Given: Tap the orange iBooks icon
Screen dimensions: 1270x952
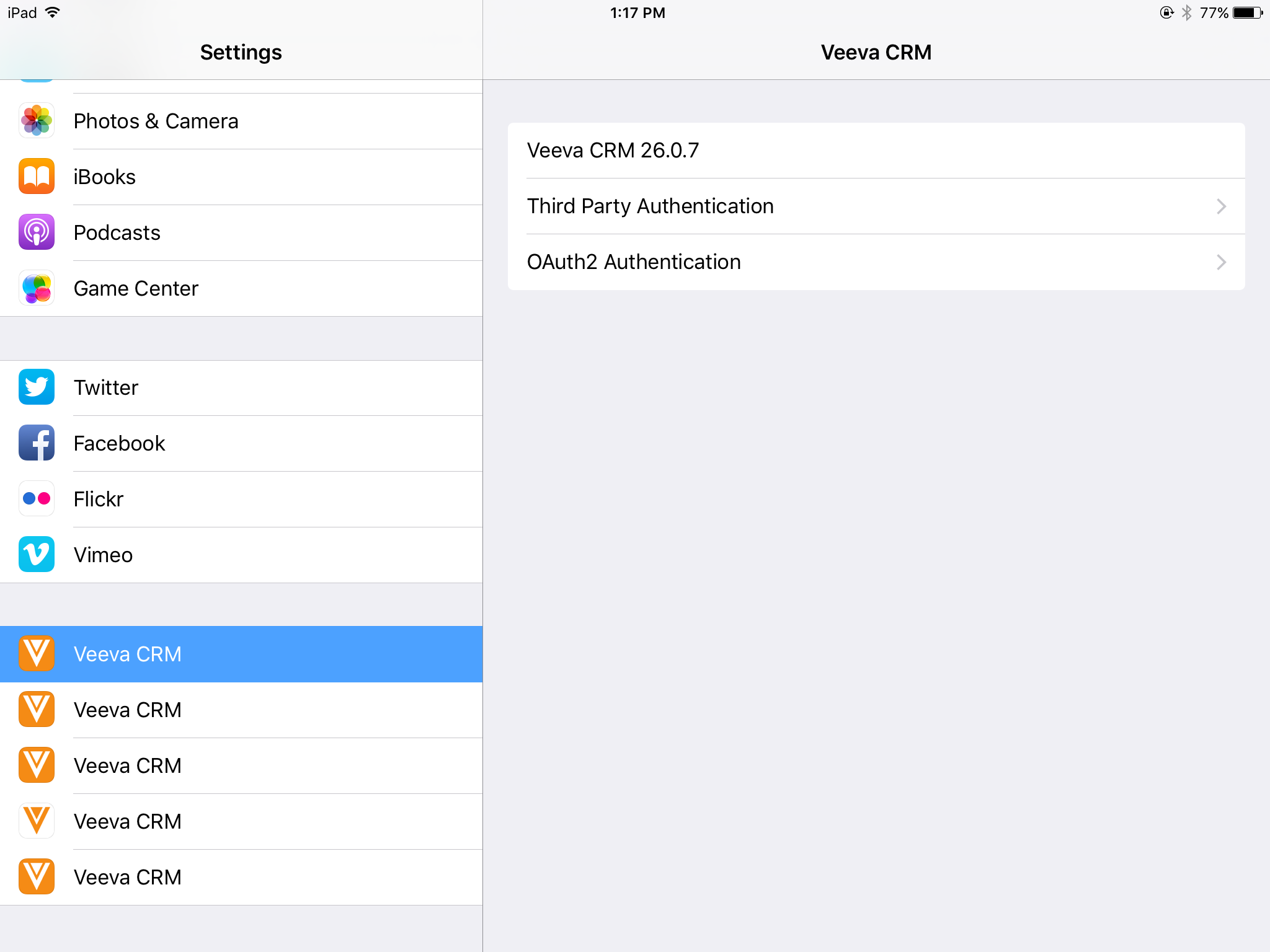Looking at the screenshot, I should pyautogui.click(x=37, y=177).
